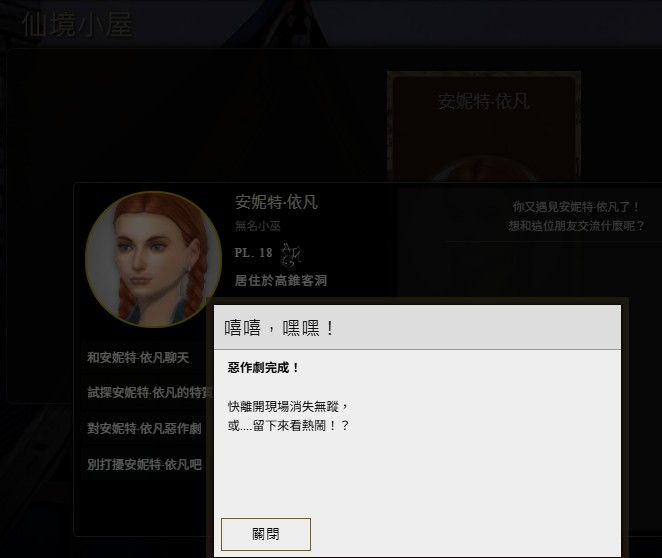Click the 仙境小屋 page title

[x=77, y=24]
